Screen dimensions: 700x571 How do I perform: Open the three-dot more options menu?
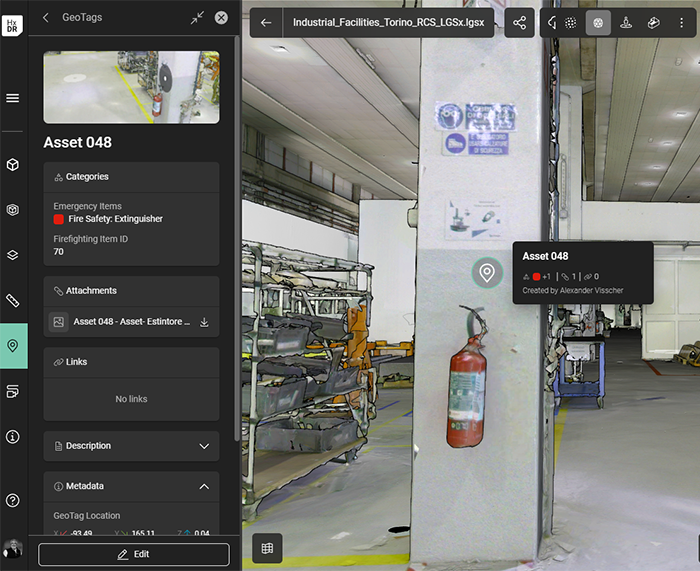[x=682, y=22]
